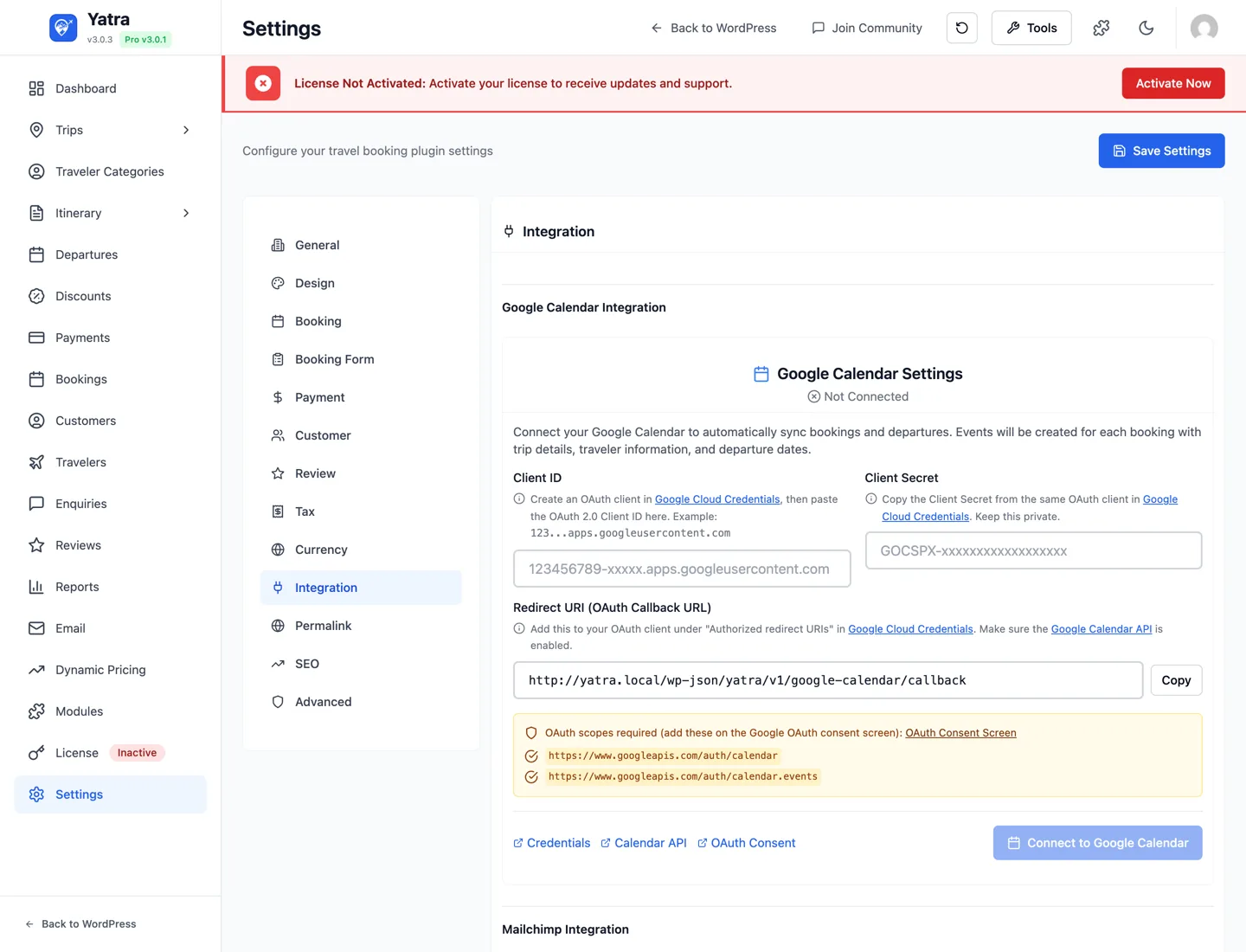This screenshot has width=1246, height=952.
Task: Click the Dashboard grid icon in sidebar
Action: [36, 88]
